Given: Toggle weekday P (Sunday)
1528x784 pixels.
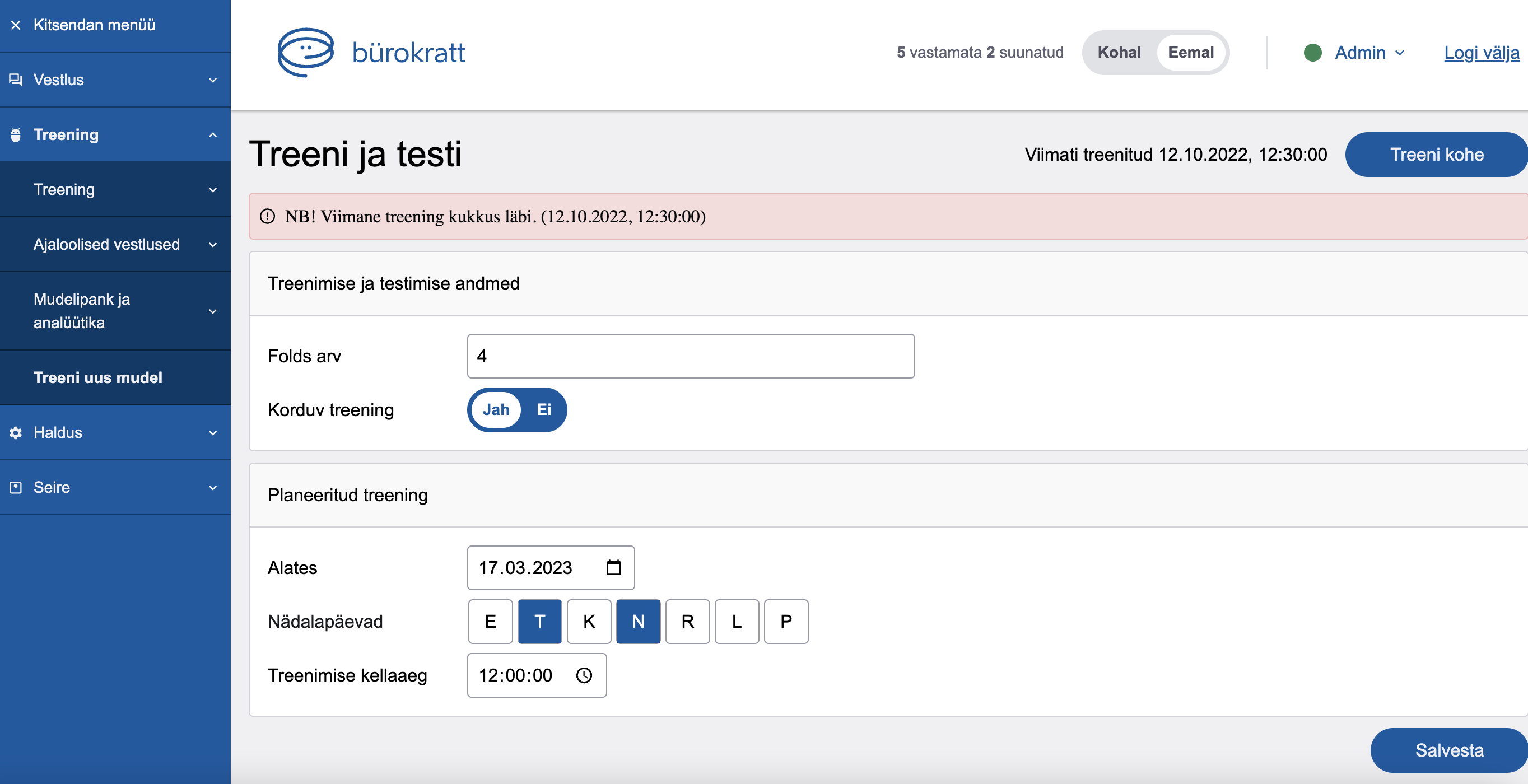Looking at the screenshot, I should [x=785, y=621].
